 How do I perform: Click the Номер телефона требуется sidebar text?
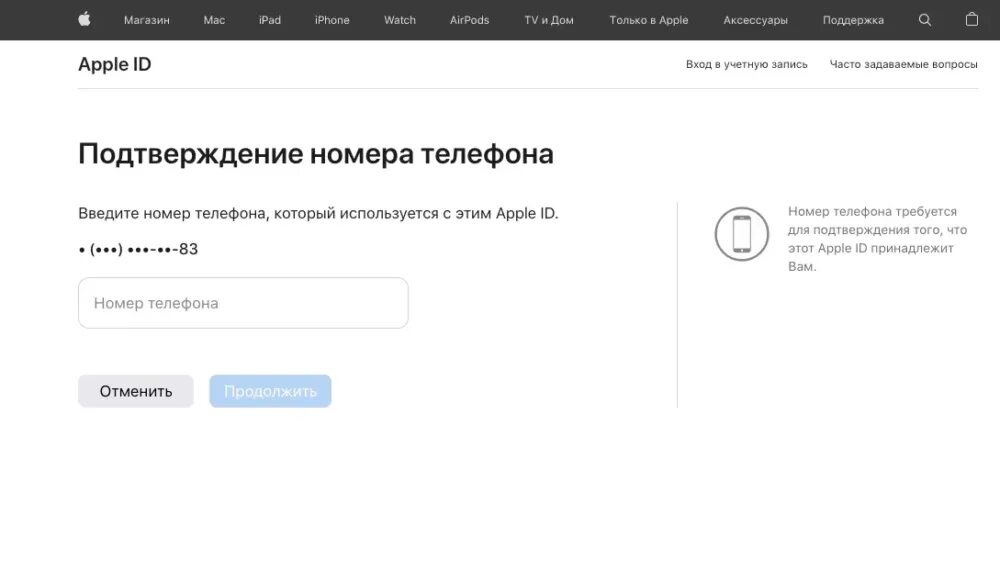878,239
